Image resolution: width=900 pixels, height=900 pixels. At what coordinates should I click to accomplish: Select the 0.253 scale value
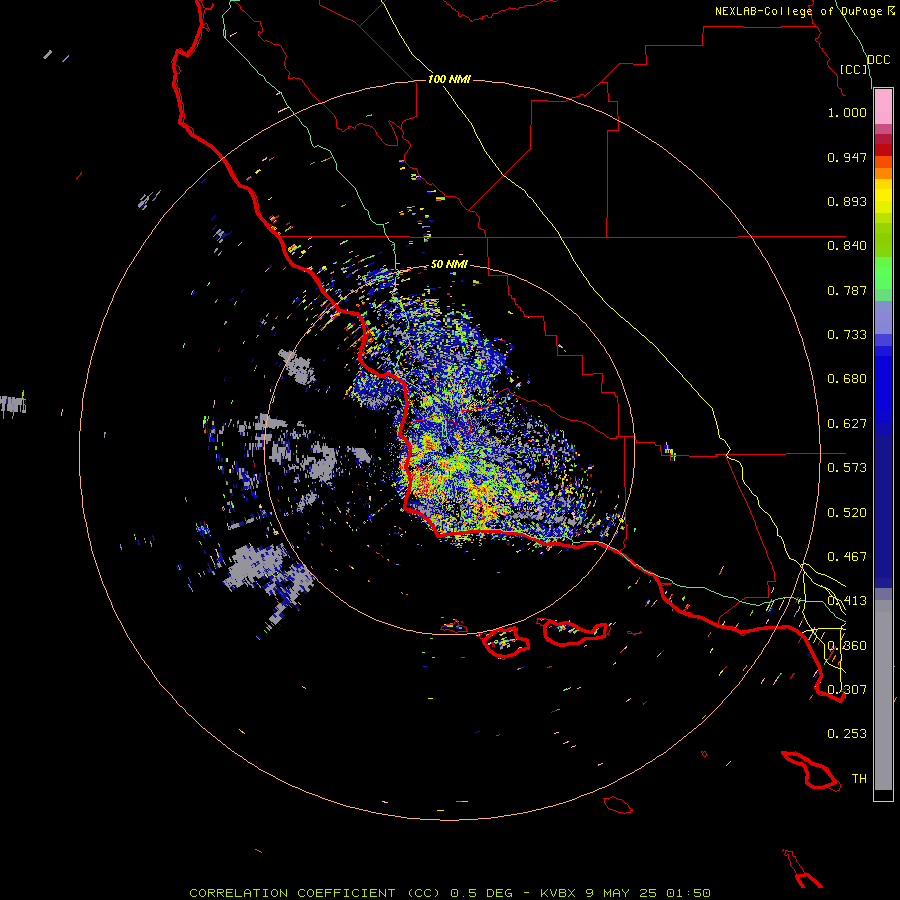click(847, 734)
